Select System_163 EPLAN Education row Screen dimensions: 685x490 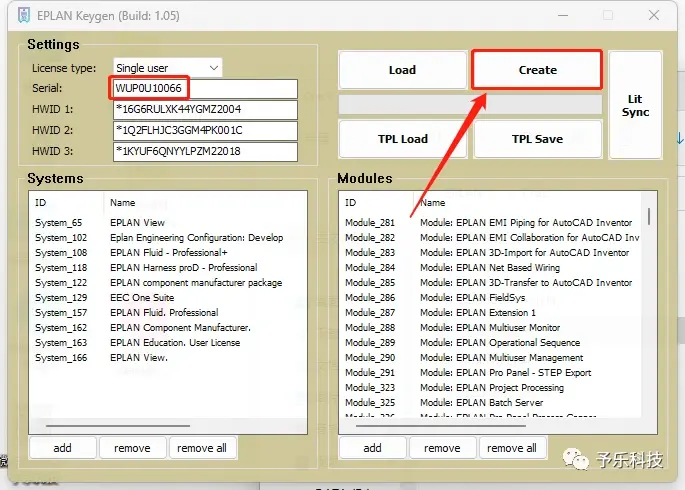pos(168,342)
